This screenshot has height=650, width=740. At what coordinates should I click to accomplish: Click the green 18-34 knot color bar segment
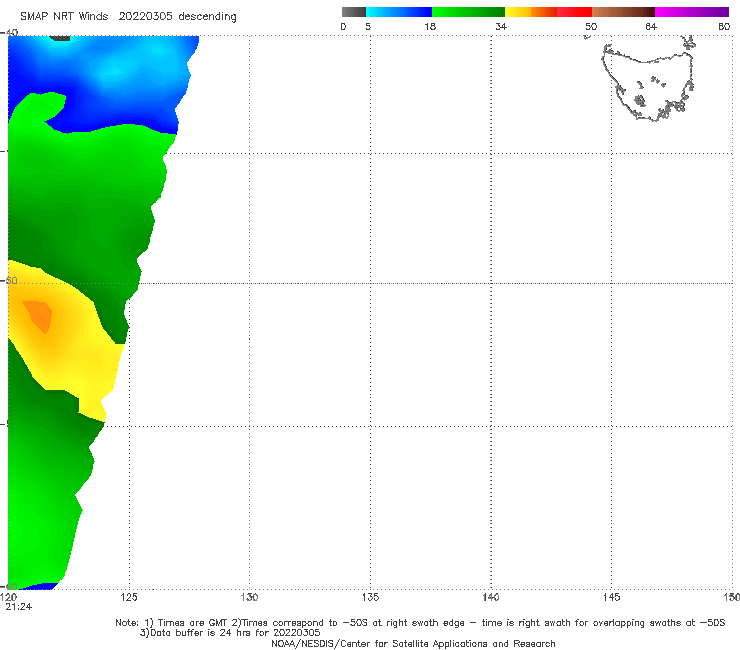click(x=468, y=12)
